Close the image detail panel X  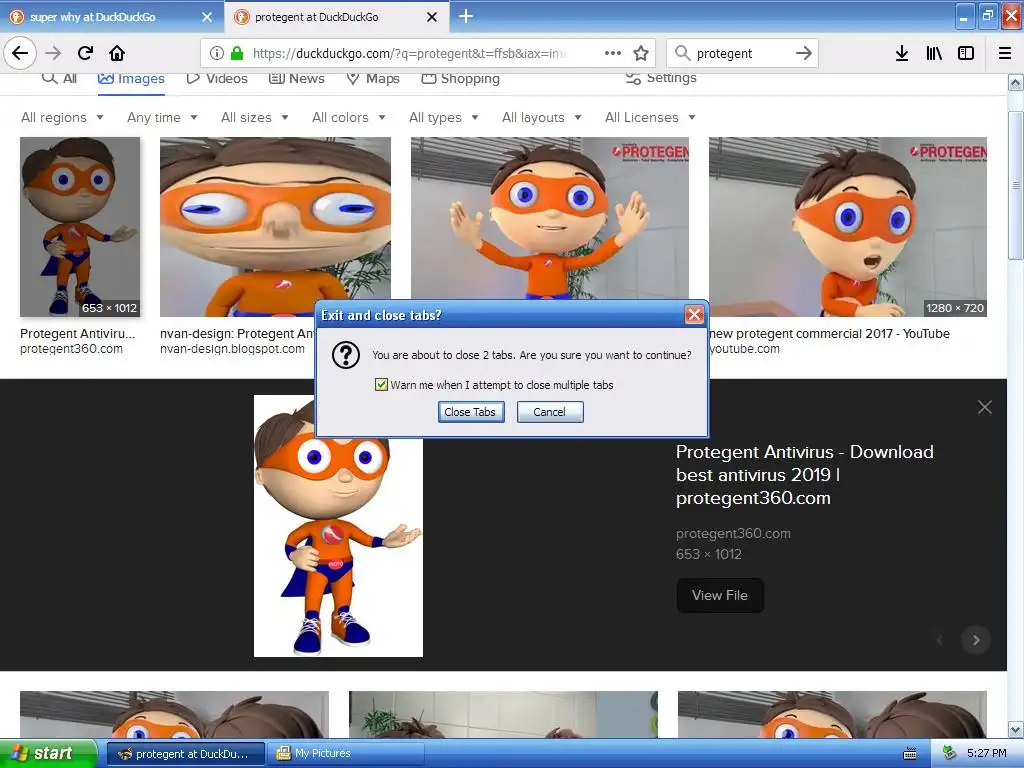(985, 408)
